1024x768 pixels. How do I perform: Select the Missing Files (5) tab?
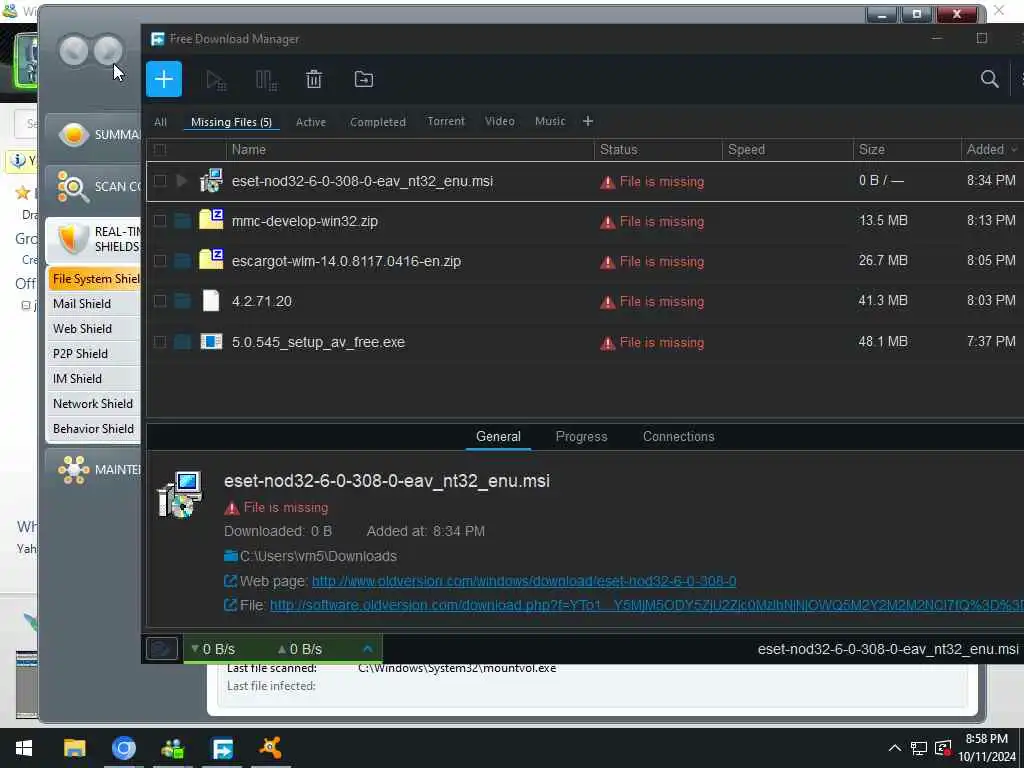click(x=231, y=122)
